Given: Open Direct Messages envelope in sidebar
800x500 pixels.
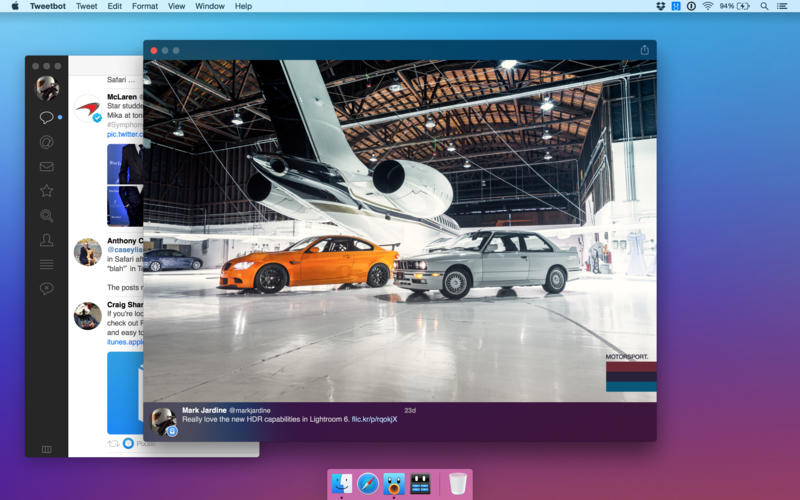Looking at the screenshot, I should (46, 167).
